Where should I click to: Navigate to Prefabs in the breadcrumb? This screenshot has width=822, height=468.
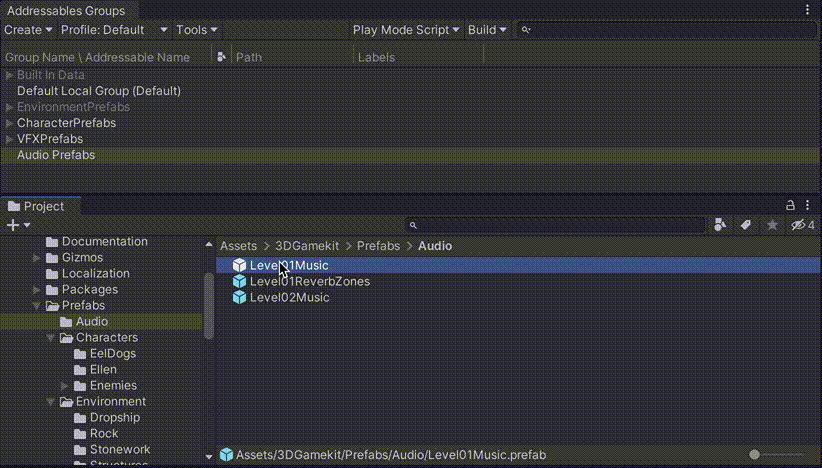coord(378,246)
